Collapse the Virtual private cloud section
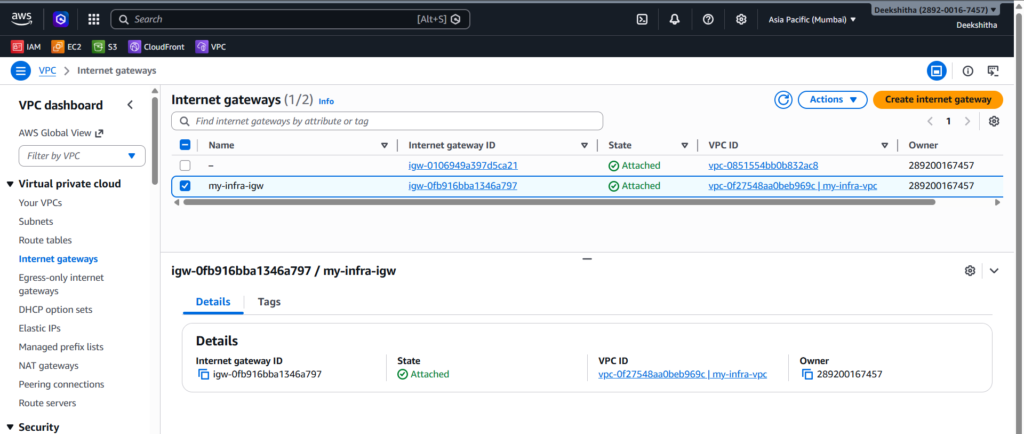Screen dimensions: 1024x434 coord(10,184)
